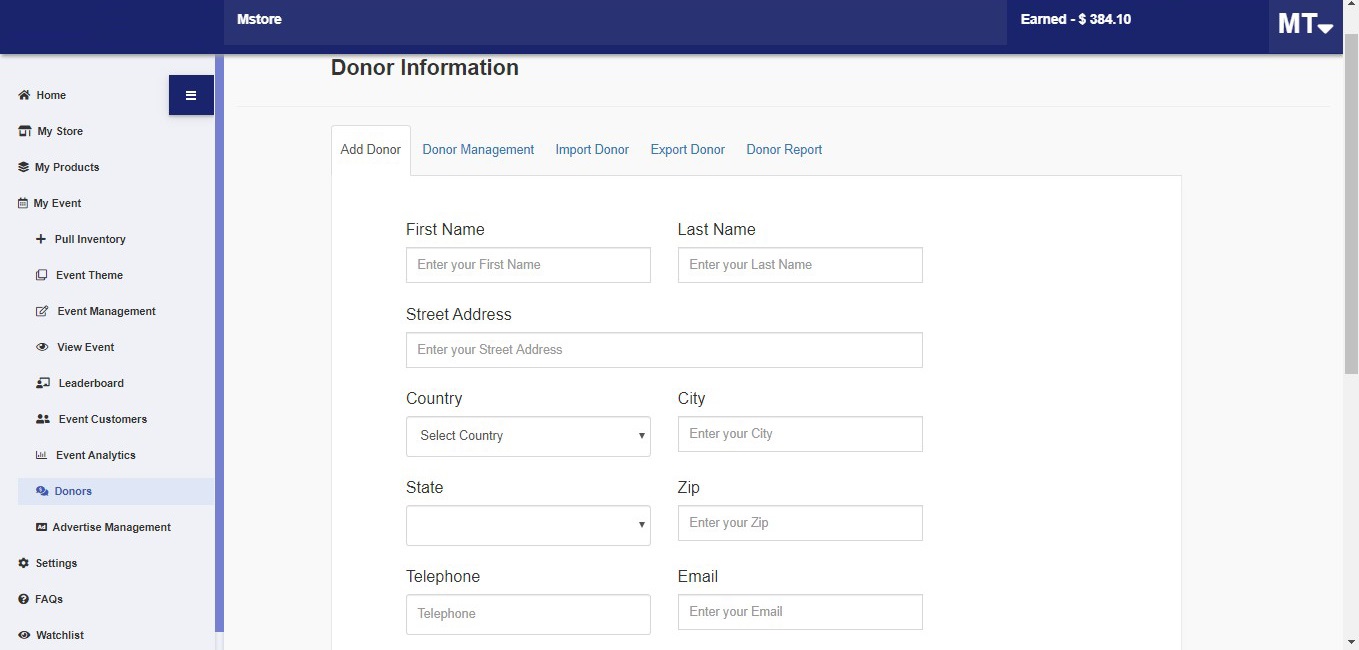This screenshot has height=650, width=1359.
Task: Click the Watchlist eye icon
Action: pyautogui.click(x=24, y=635)
